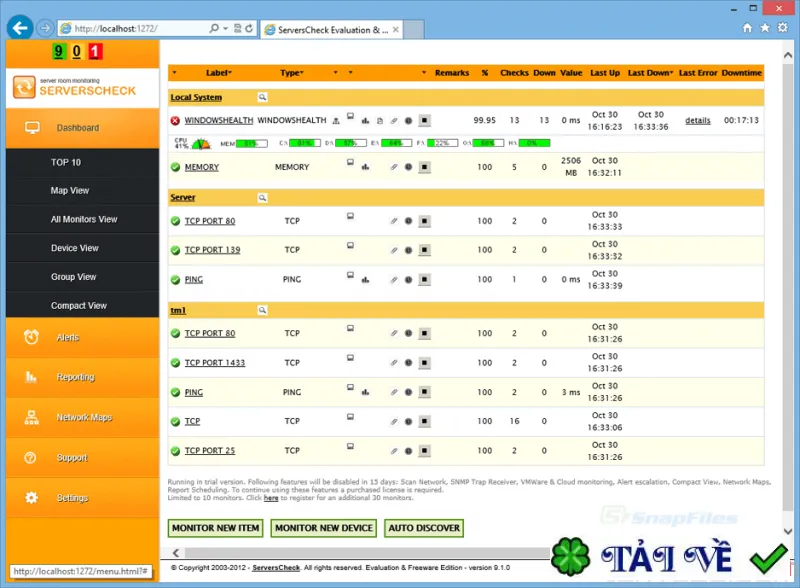This screenshot has height=588, width=800.
Task: Edit TCP PORT 1433 via pencil icon
Action: pos(394,363)
